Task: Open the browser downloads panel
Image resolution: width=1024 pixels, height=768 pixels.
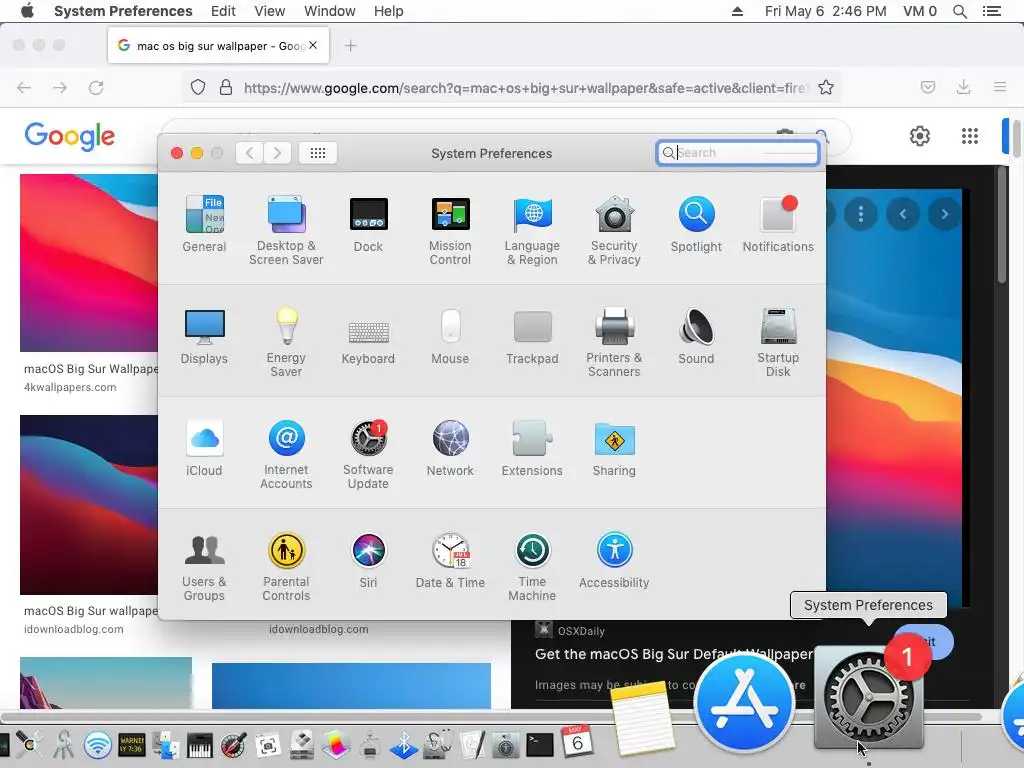Action: 963,87
